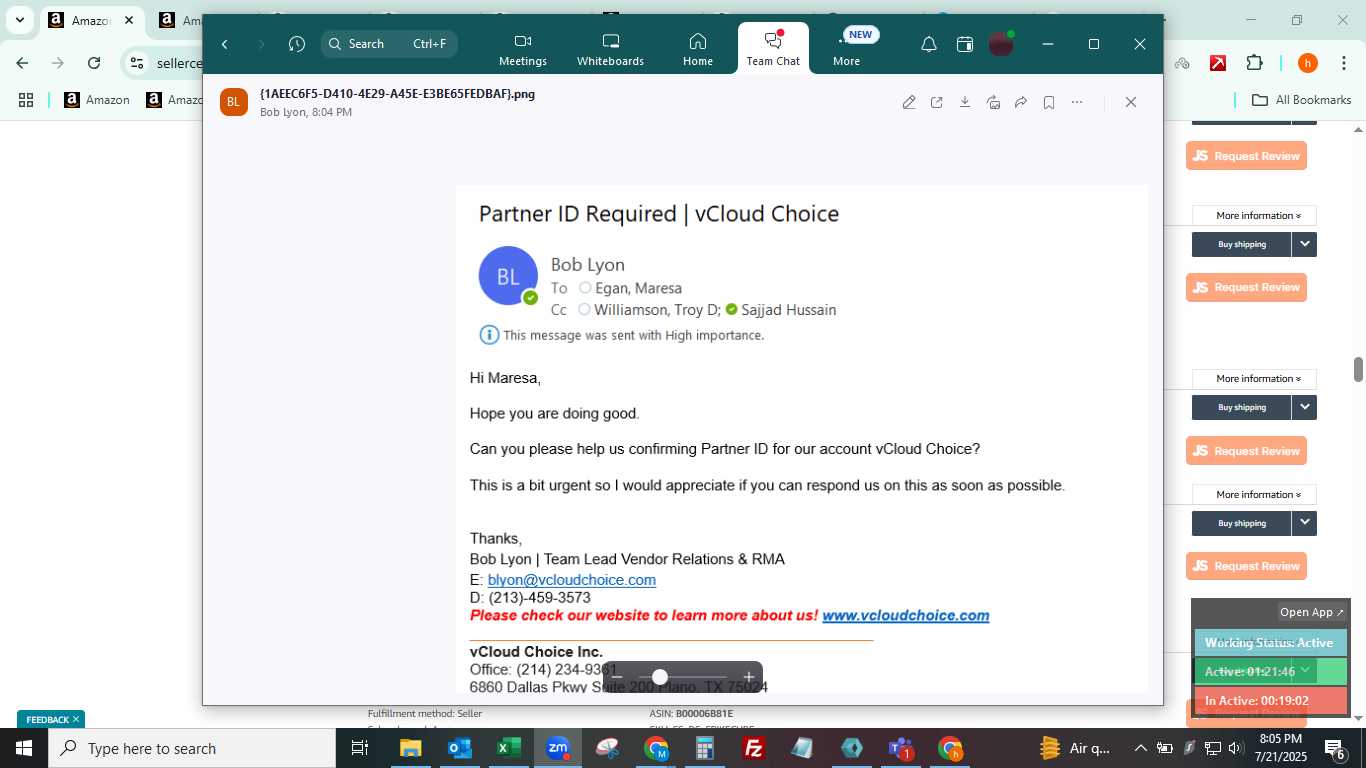Show hidden system tray icons
The image size is (1366, 768).
pos(1140,748)
